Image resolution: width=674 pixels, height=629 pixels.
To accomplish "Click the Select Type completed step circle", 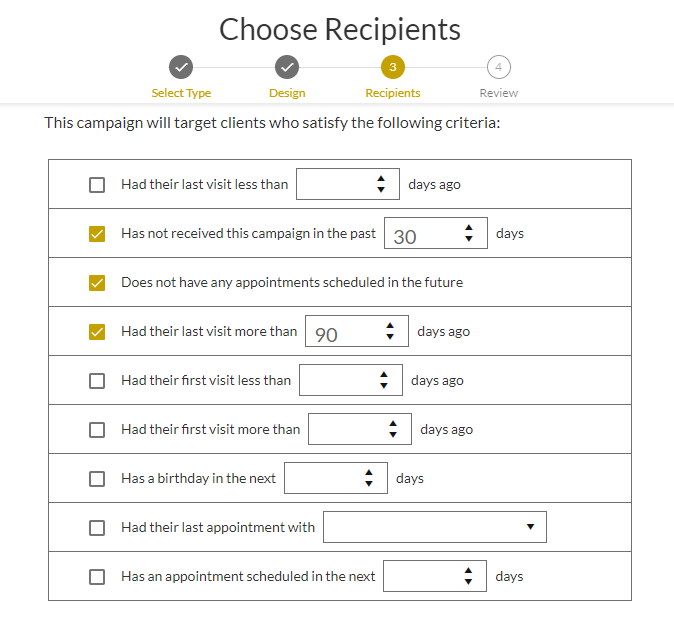I will (181, 67).
